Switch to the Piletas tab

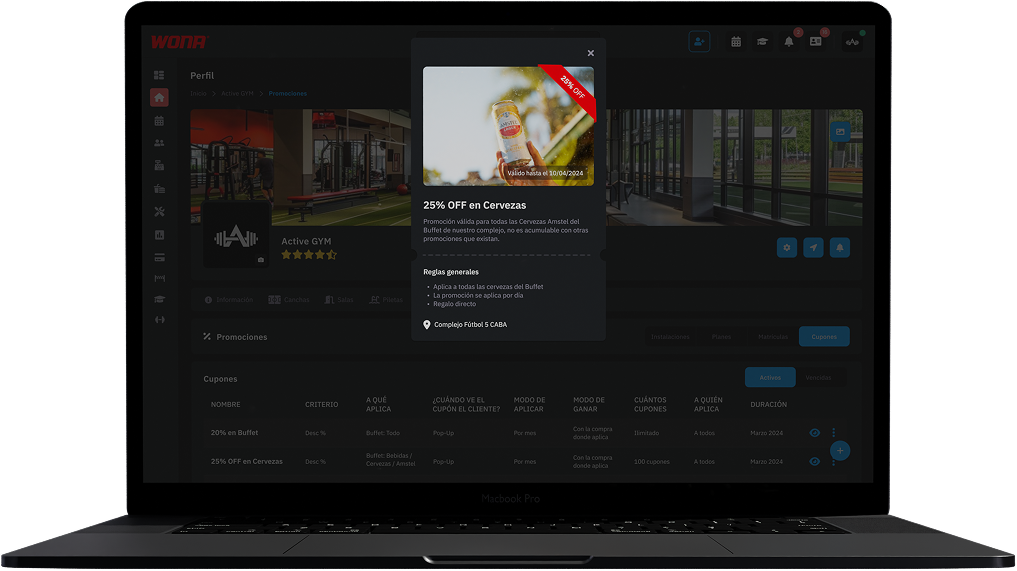click(x=387, y=300)
